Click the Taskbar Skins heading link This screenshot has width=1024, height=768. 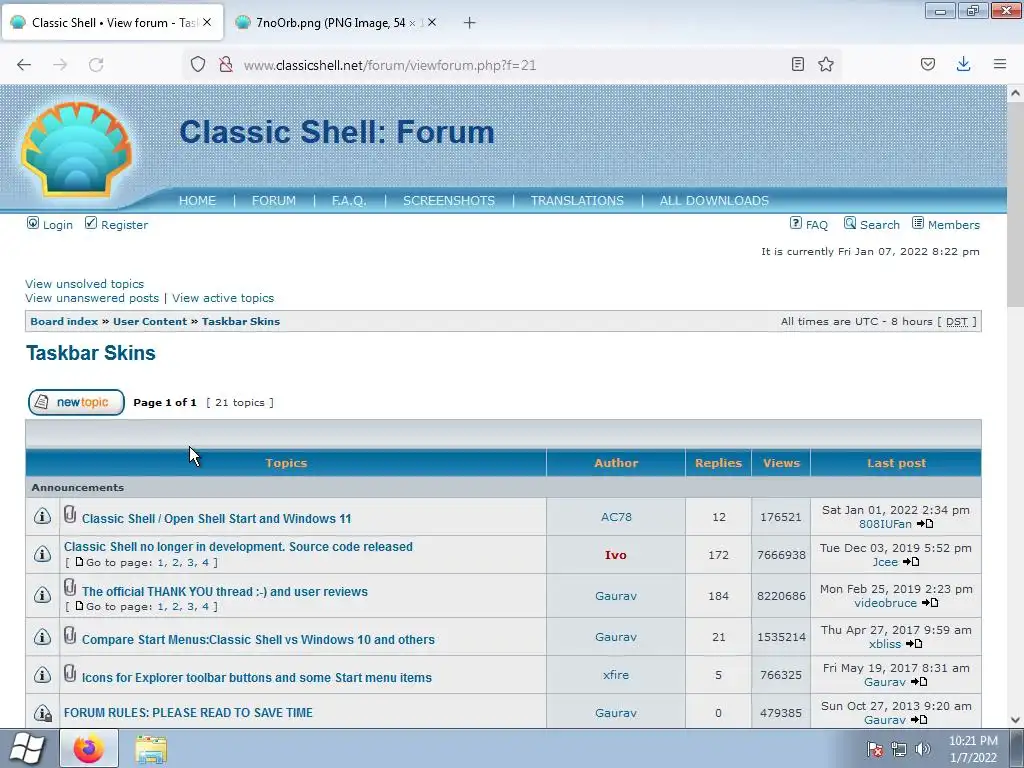91,353
